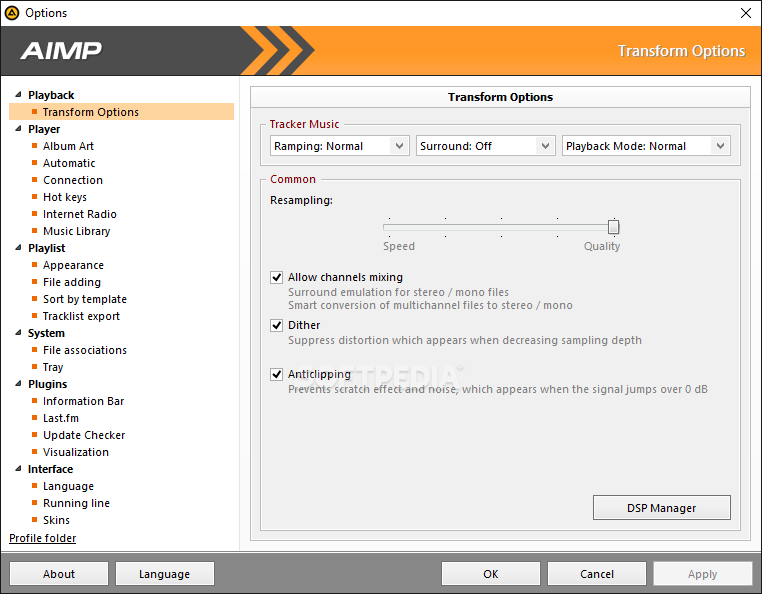Collapse the Playlist tree section
Screen dimensions: 762x594
(18, 247)
